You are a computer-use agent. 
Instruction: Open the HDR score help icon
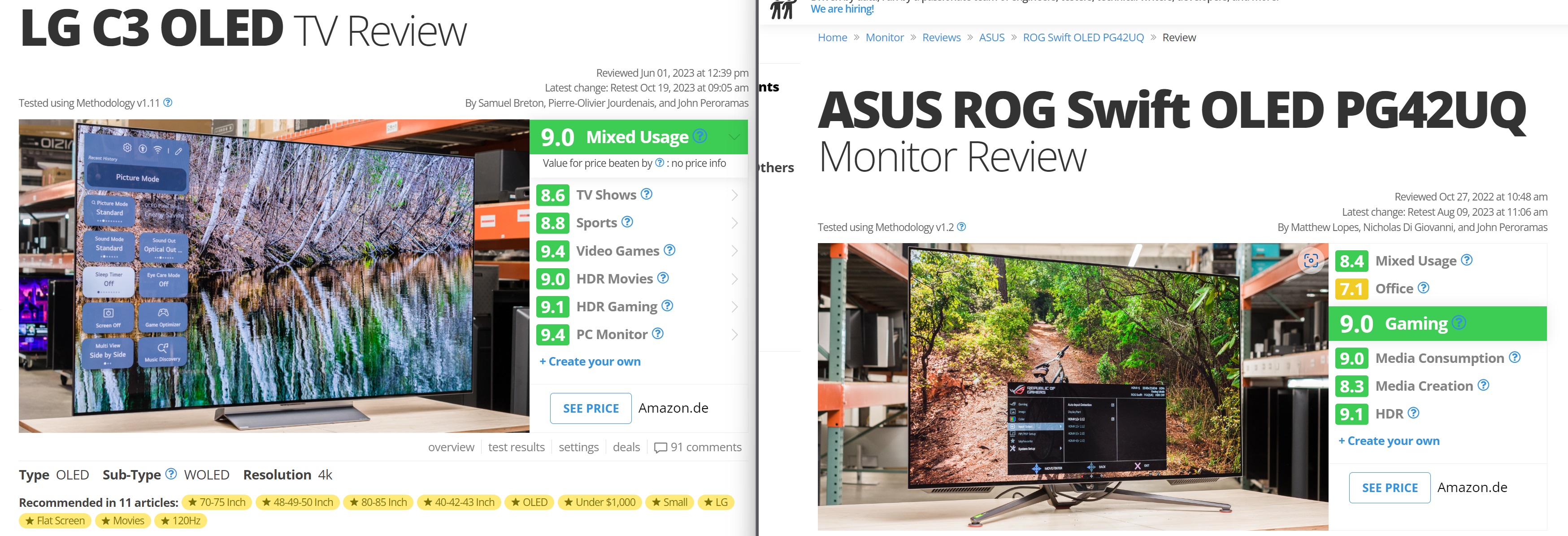click(1413, 412)
